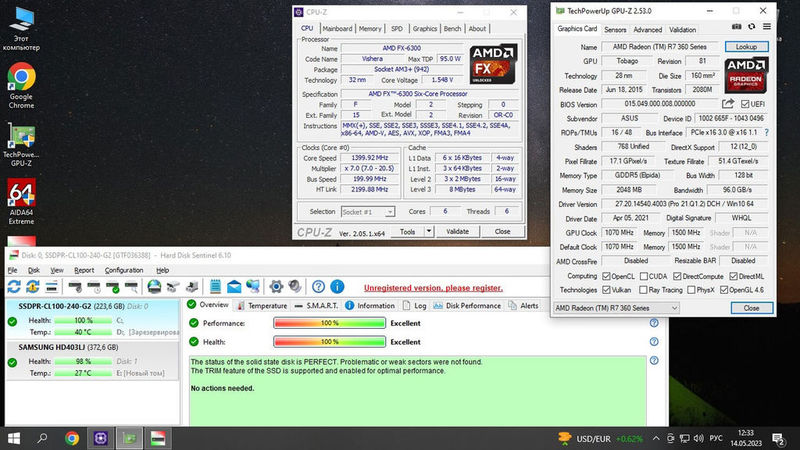
Task: Toggle the DirectCompute checkbox
Action: coord(677,276)
